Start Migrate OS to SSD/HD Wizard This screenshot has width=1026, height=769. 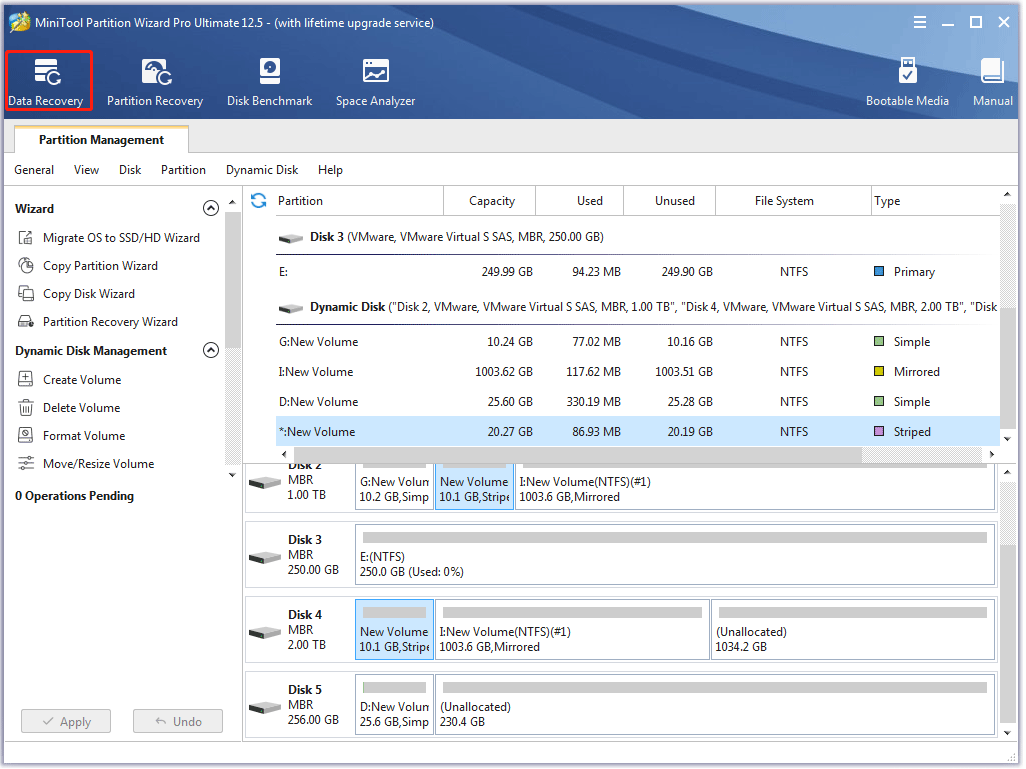click(121, 238)
